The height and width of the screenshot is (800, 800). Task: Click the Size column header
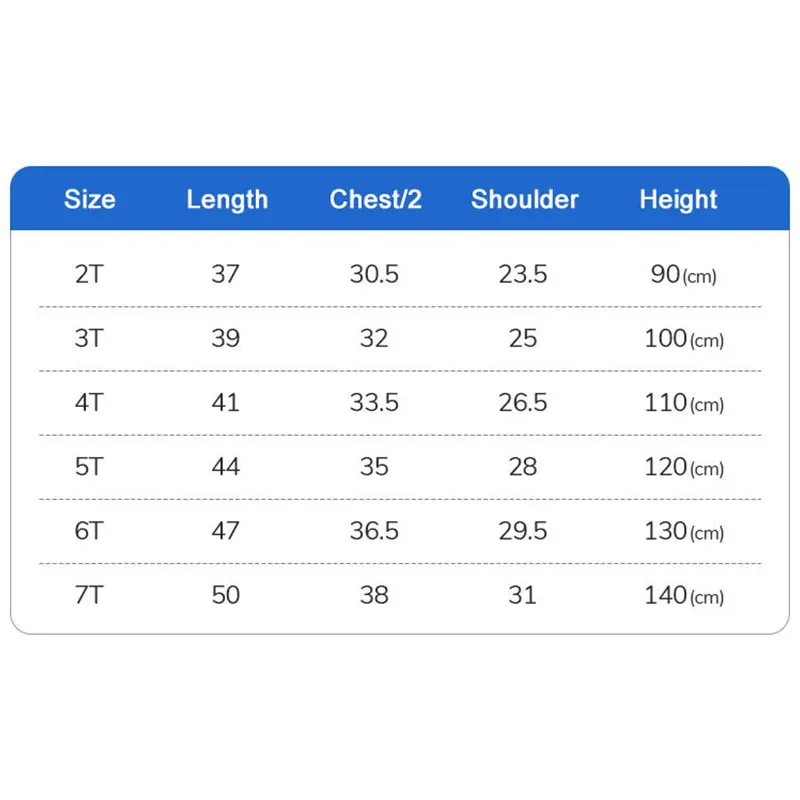(x=89, y=199)
